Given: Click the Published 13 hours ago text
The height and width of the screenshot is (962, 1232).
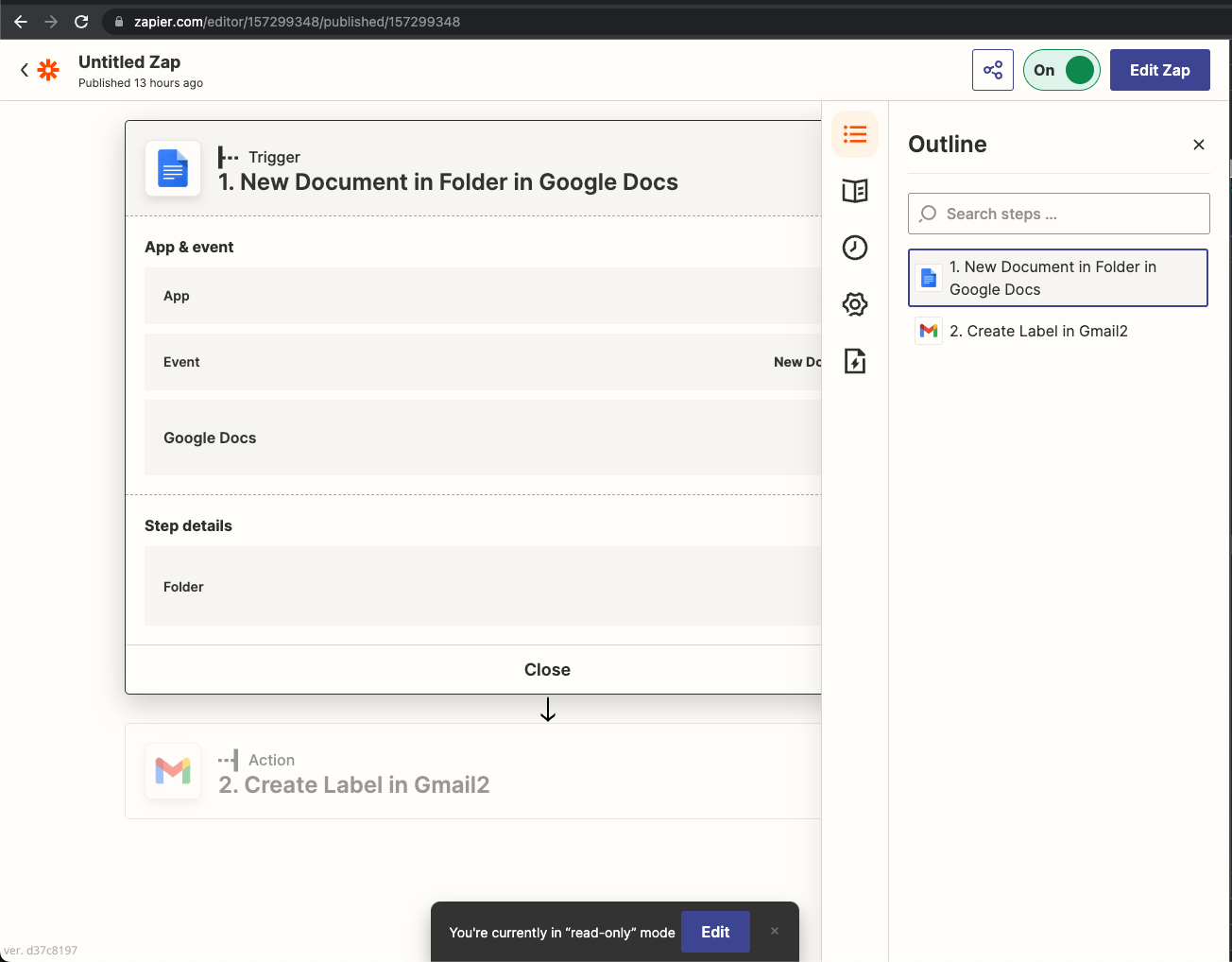Looking at the screenshot, I should [141, 83].
